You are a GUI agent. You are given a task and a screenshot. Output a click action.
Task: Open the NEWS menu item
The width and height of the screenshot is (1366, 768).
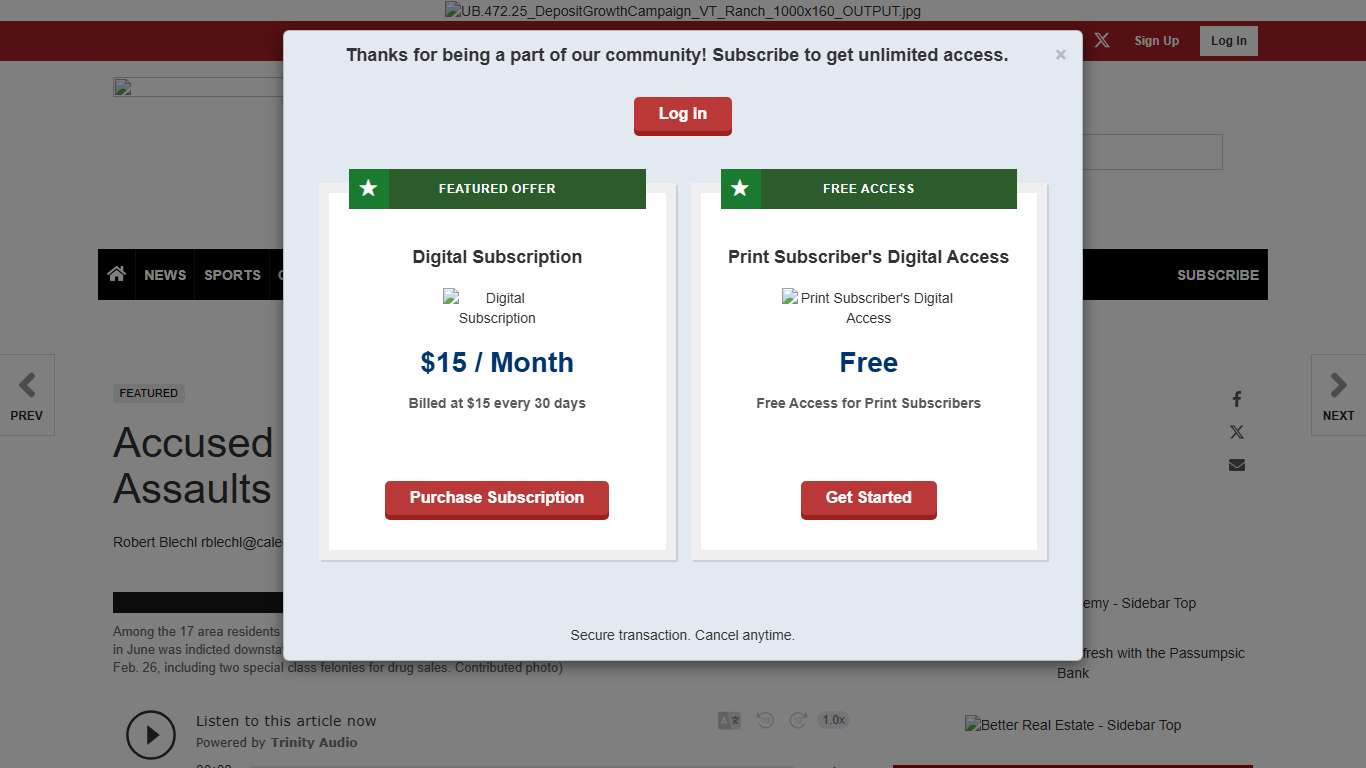165,275
